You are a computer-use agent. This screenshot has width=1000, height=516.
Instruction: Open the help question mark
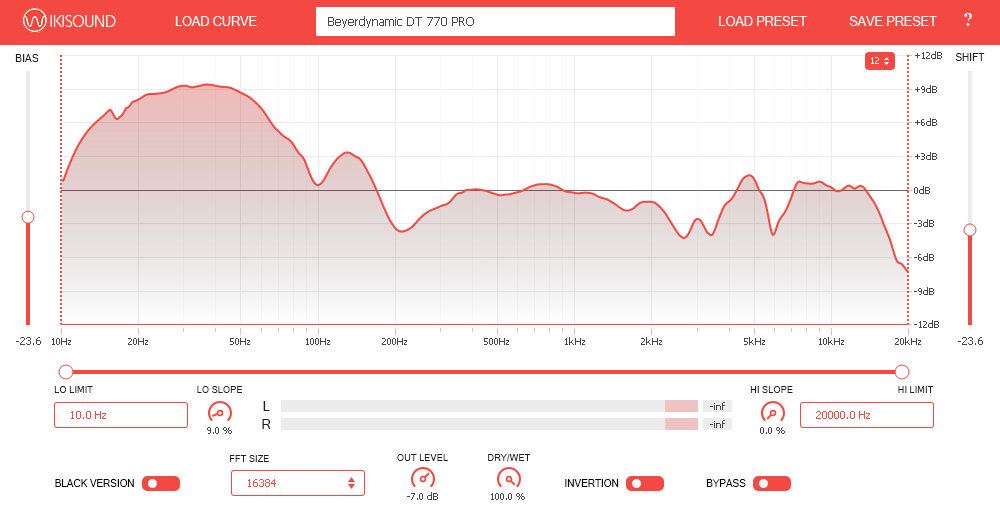(967, 20)
